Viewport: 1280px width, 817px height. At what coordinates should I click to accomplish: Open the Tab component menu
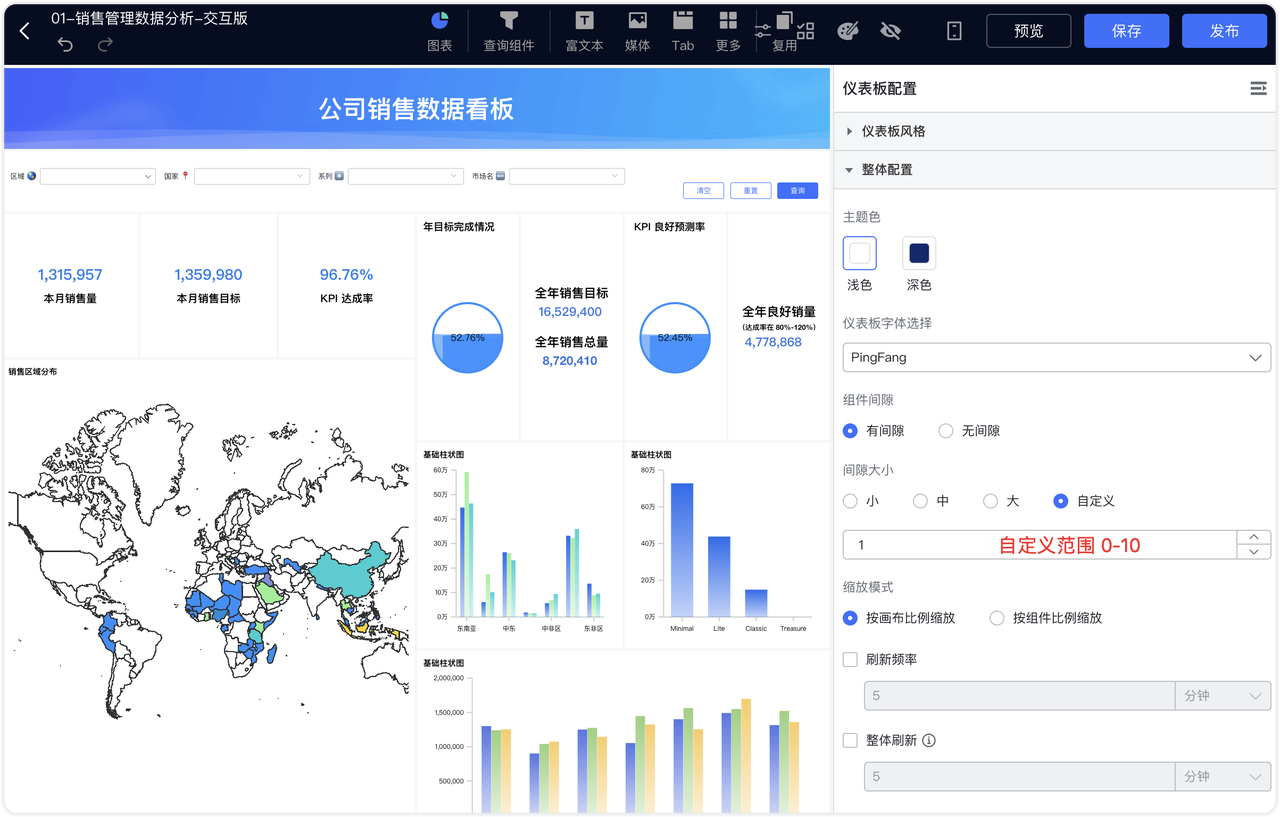tap(683, 31)
